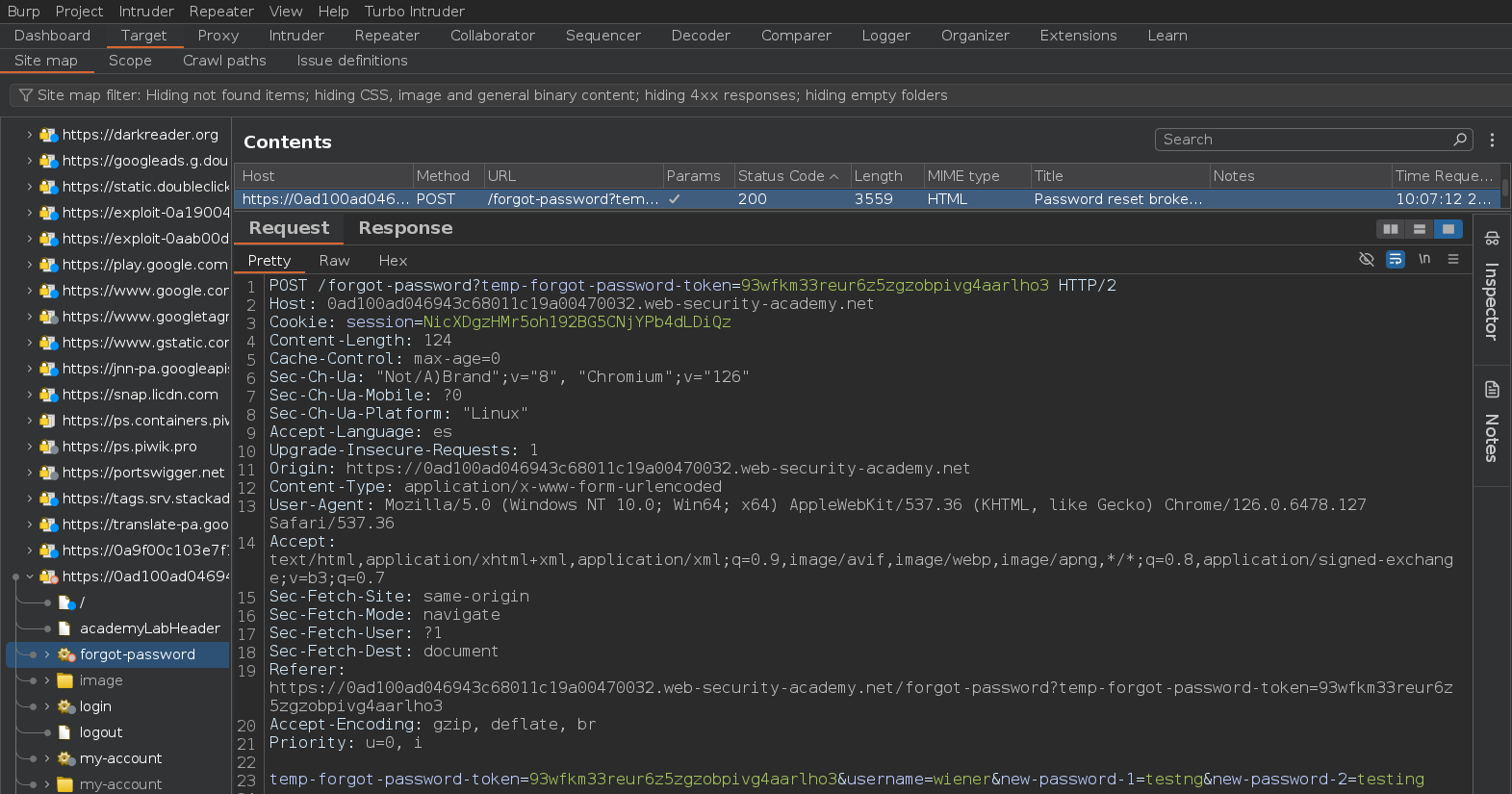Switch to side-by-side request/response layout
The width and height of the screenshot is (1512, 794).
point(1390,229)
